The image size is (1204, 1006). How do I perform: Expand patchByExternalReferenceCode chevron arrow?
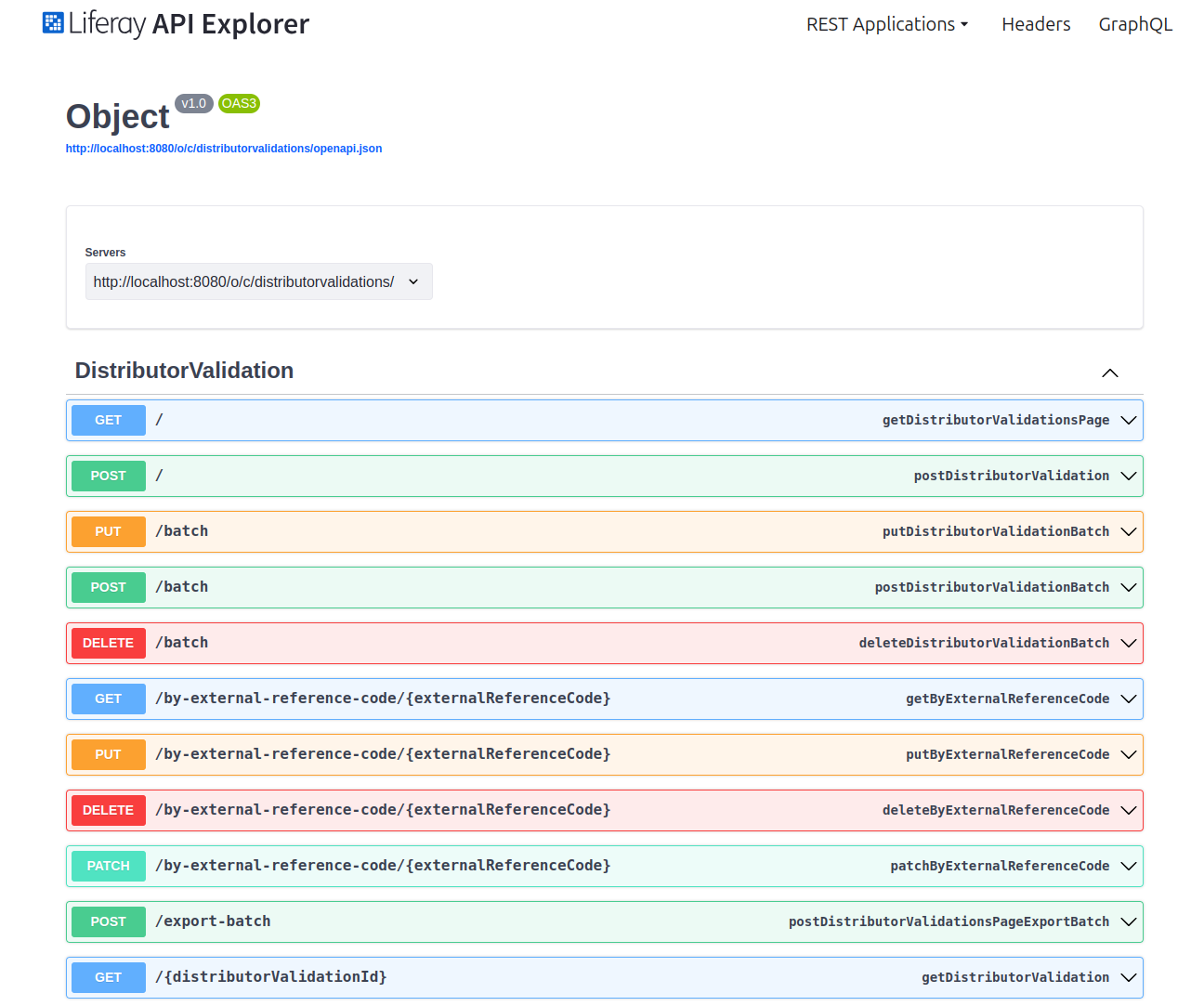(x=1128, y=866)
